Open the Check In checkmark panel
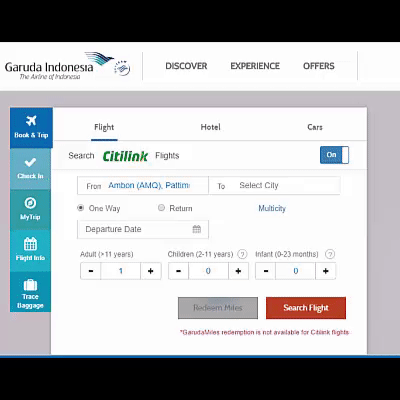Screen dimensions: 400x400 tap(30, 169)
